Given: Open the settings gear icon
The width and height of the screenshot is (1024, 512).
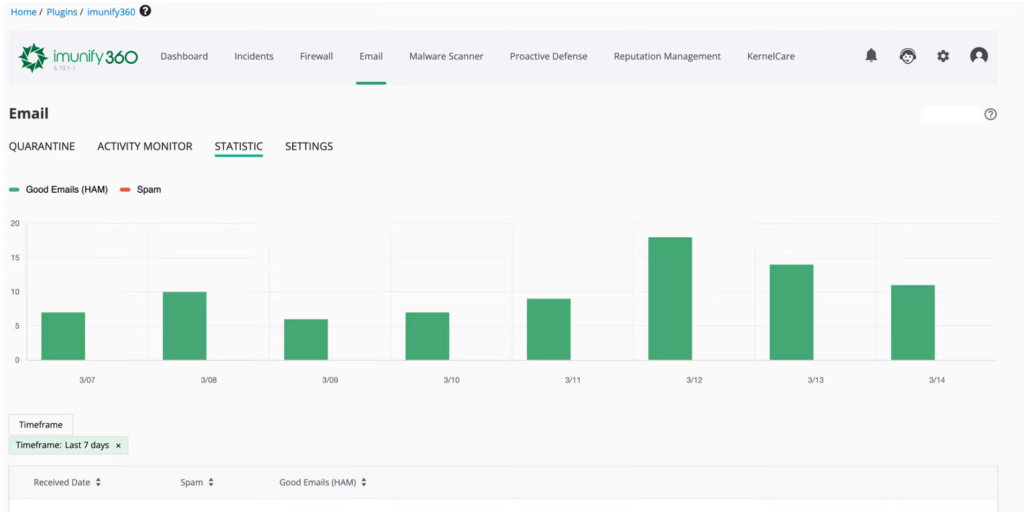Looking at the screenshot, I should click(x=943, y=56).
